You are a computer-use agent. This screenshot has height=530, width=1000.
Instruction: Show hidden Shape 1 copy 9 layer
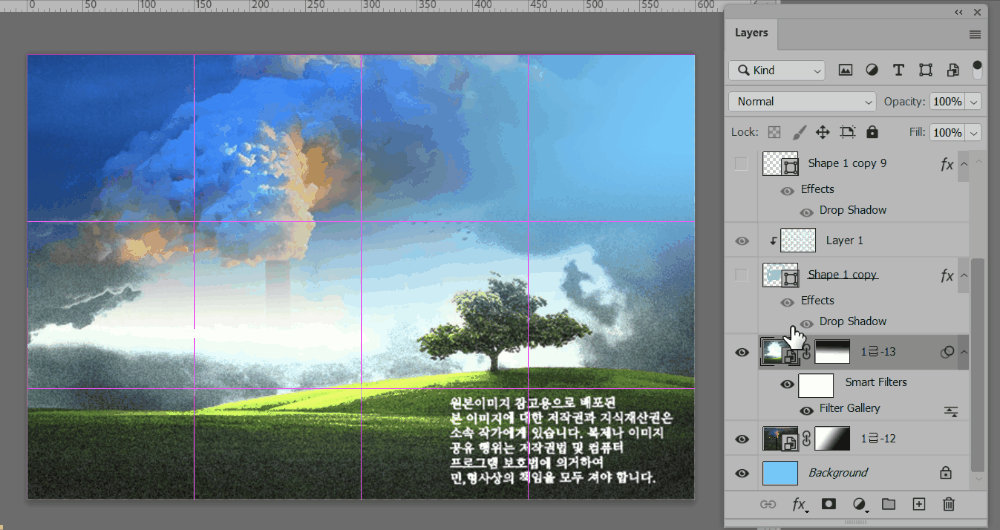pyautogui.click(x=741, y=164)
